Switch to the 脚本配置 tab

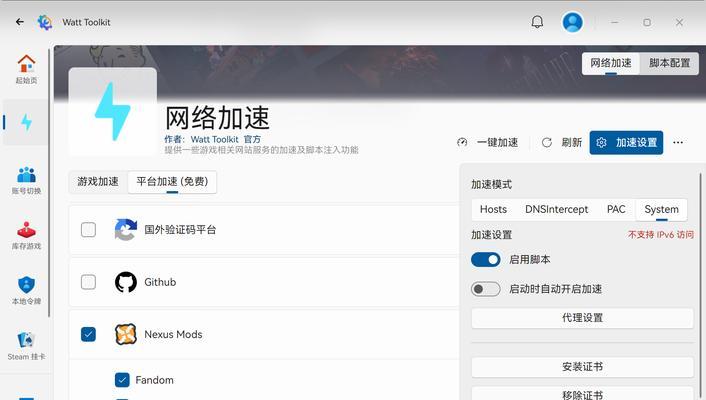click(669, 63)
